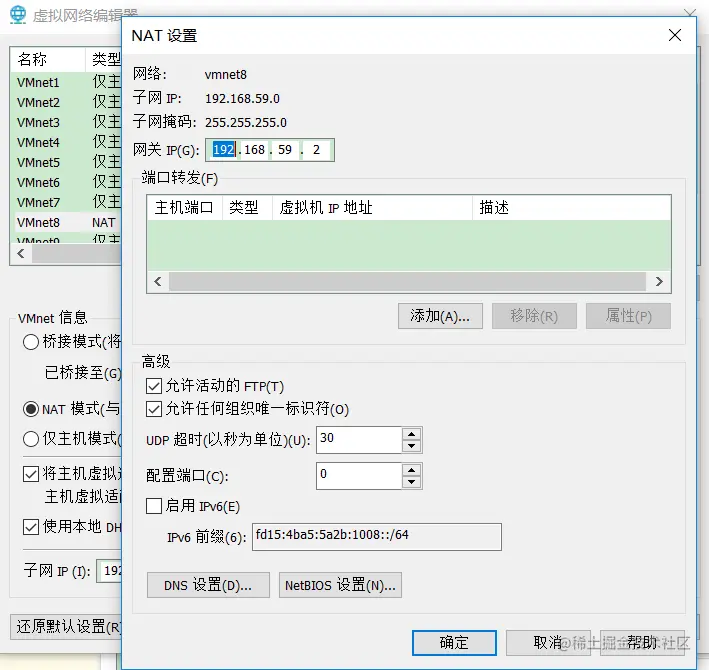Click the 类型 column header in port table
This screenshot has height=670, width=709.
[x=247, y=208]
